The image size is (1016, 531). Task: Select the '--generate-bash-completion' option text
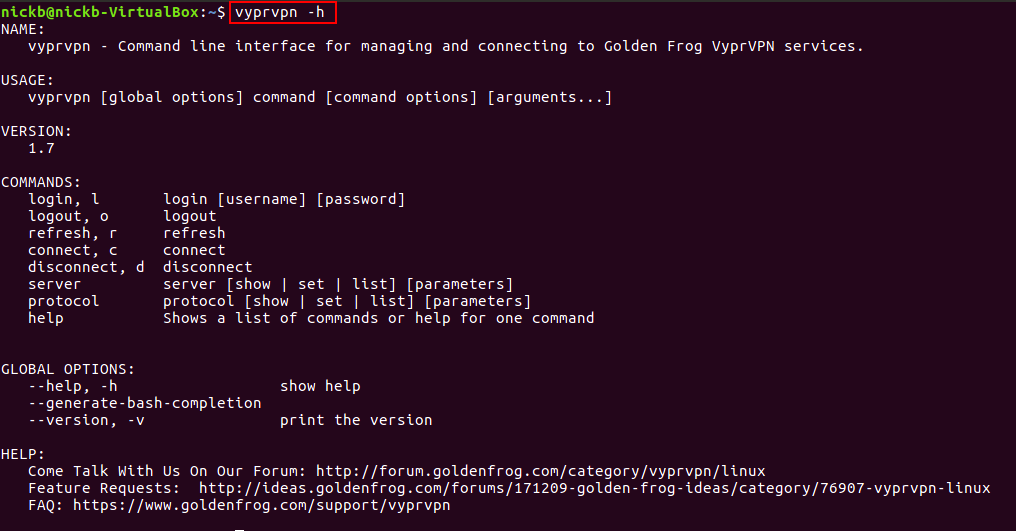click(145, 403)
